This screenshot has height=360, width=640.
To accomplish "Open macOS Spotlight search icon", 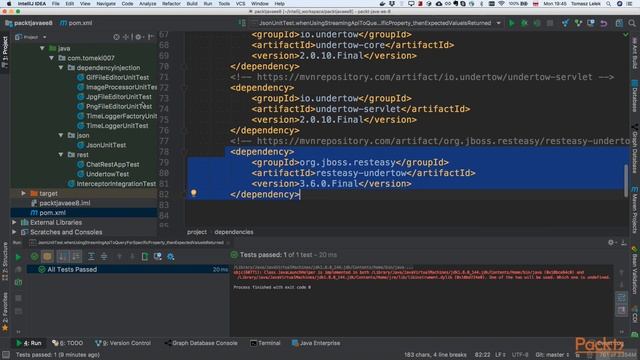I will pos(609,4).
